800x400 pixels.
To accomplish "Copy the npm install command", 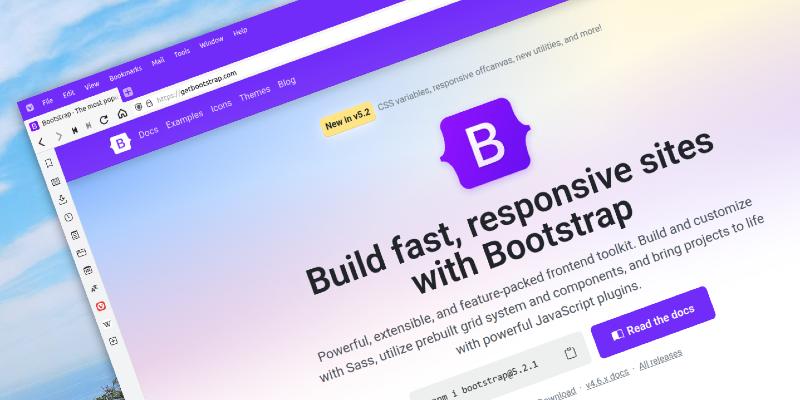I will point(570,353).
